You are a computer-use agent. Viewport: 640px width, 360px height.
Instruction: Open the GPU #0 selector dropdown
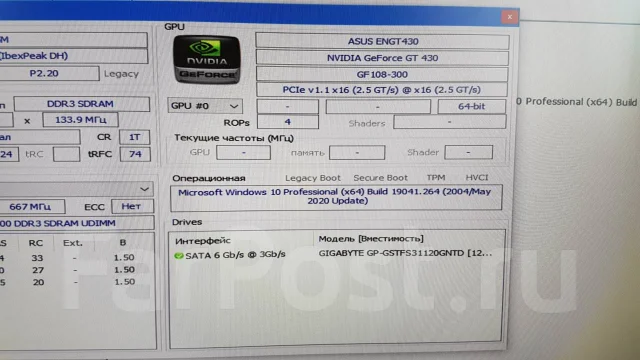205,106
